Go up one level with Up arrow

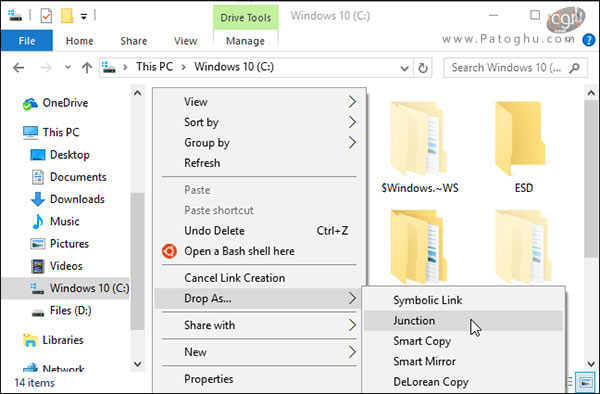click(x=87, y=68)
